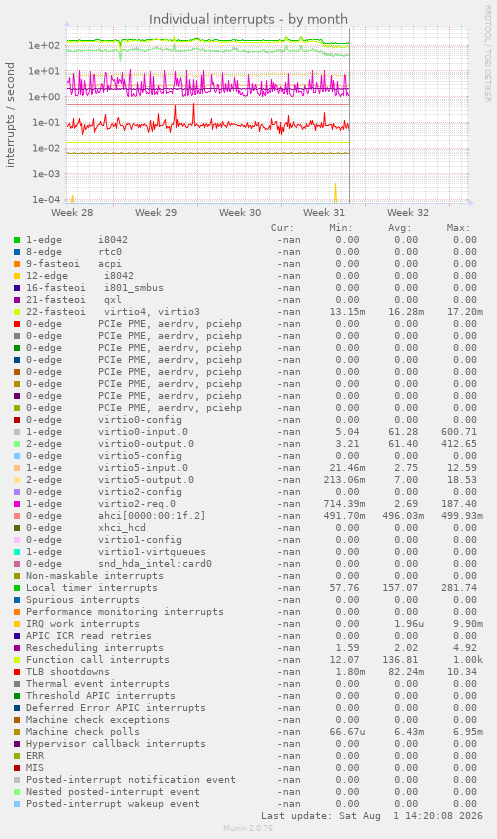Viewport: 497px width, 839px height.
Task: Click the swatch for Function call interrupts
Action: pyautogui.click(x=17, y=660)
